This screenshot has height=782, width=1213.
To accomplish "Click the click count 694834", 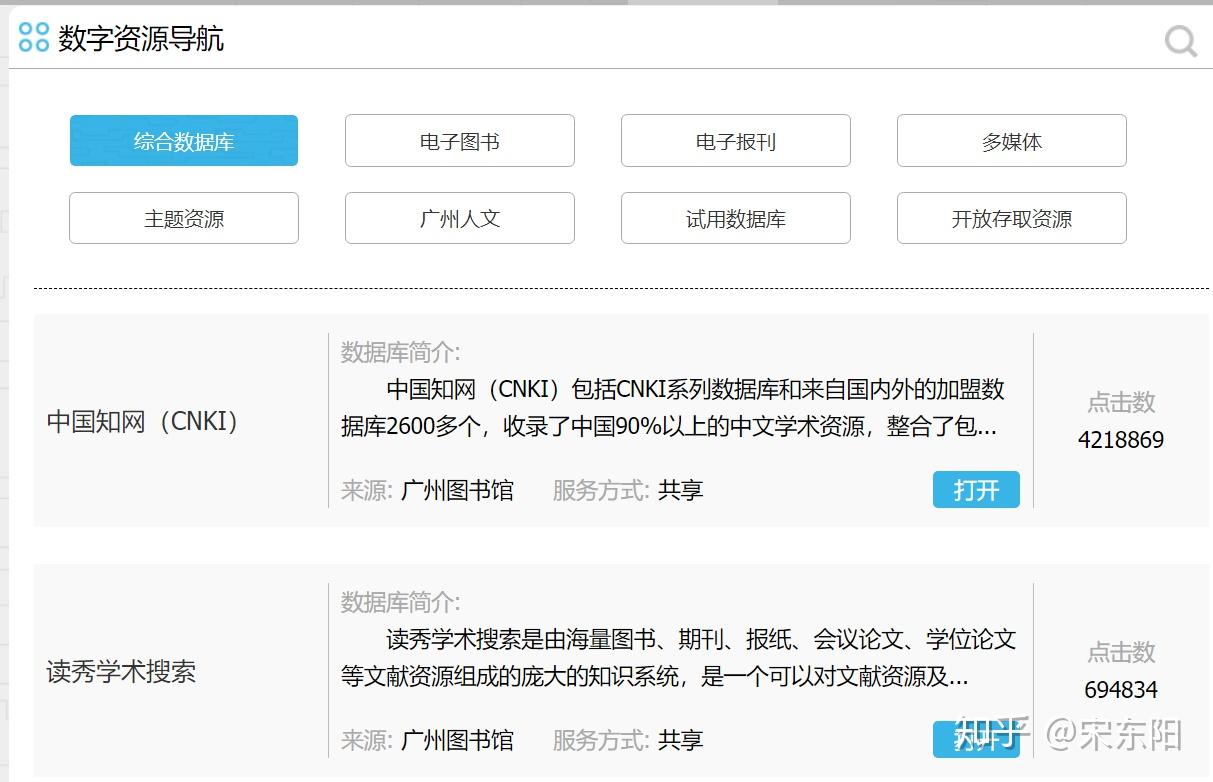I will (x=1121, y=690).
